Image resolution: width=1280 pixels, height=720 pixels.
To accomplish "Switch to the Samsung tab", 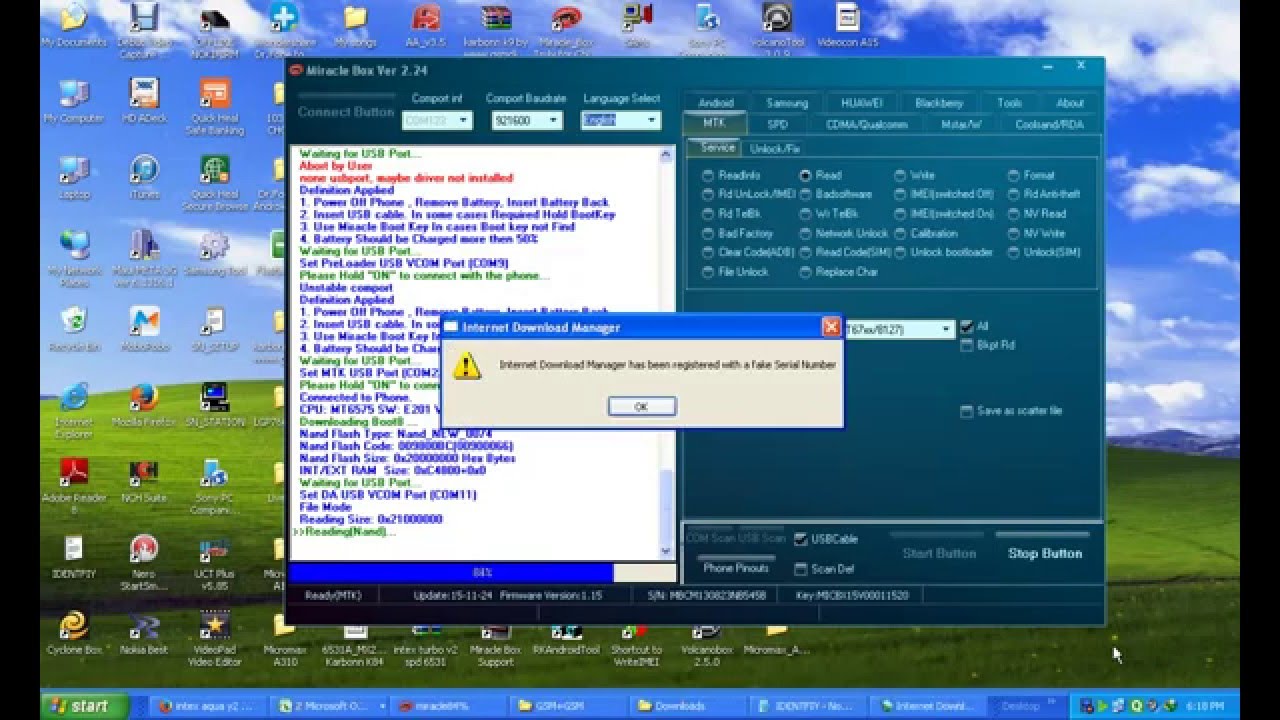I will (787, 103).
